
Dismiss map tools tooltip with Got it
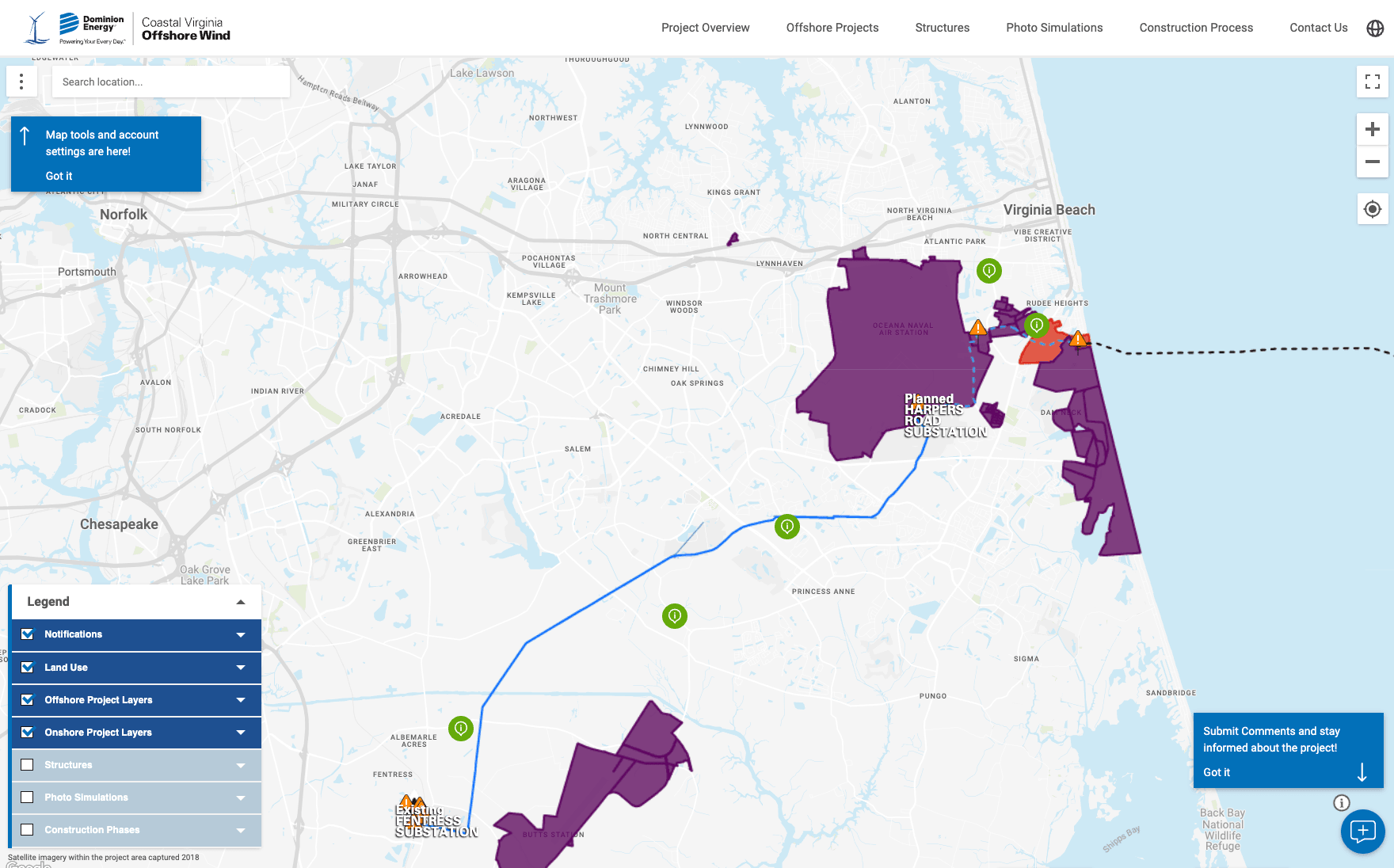coord(59,176)
